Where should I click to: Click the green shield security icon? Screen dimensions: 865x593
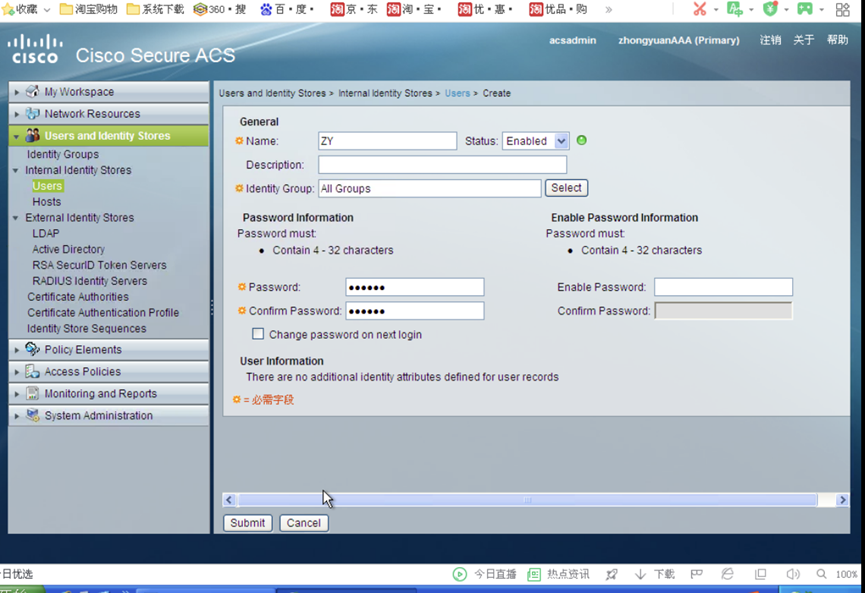[770, 9]
